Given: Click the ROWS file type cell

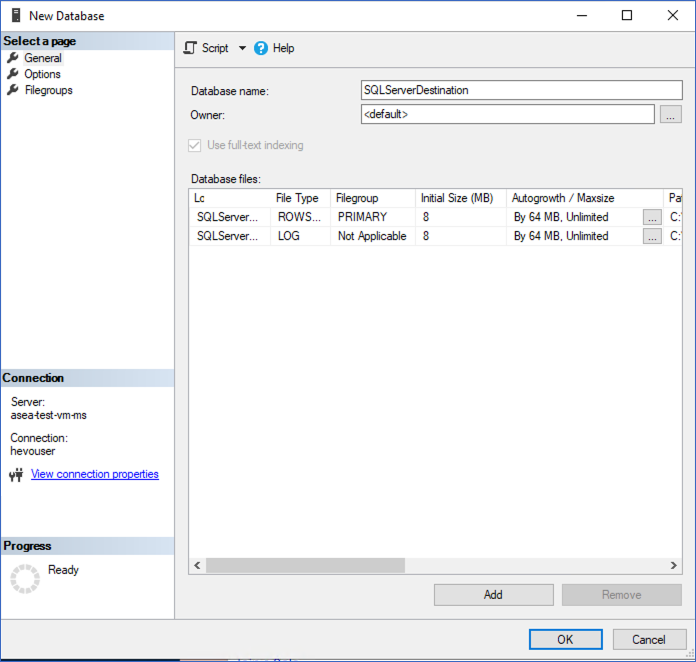Looking at the screenshot, I should point(300,217).
